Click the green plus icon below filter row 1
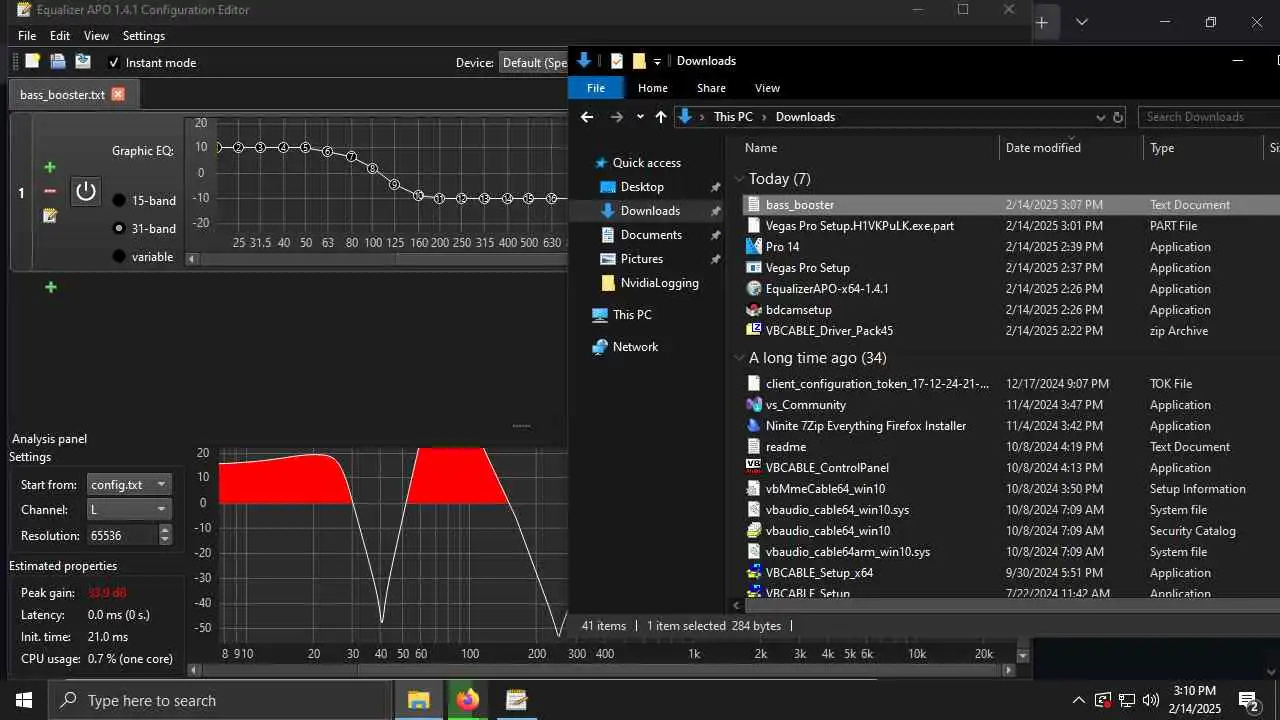The image size is (1280, 720). [x=50, y=287]
